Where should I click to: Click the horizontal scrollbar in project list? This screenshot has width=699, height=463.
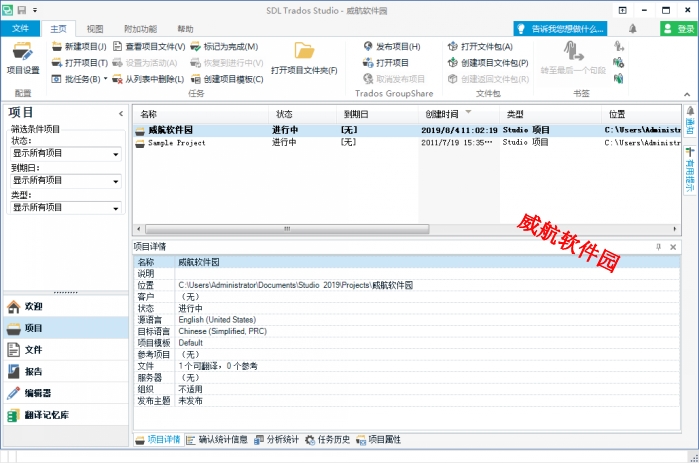point(287,229)
